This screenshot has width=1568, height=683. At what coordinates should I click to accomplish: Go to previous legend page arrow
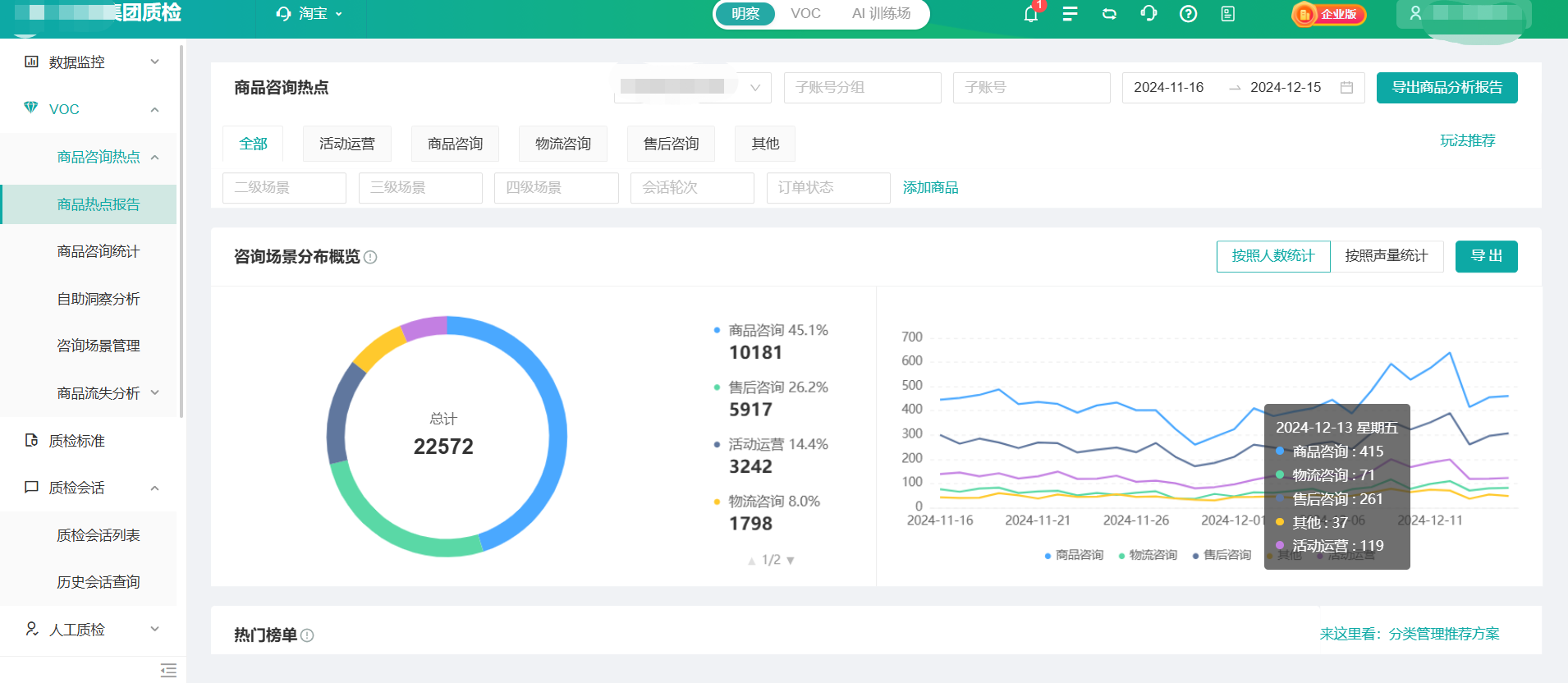[751, 561]
